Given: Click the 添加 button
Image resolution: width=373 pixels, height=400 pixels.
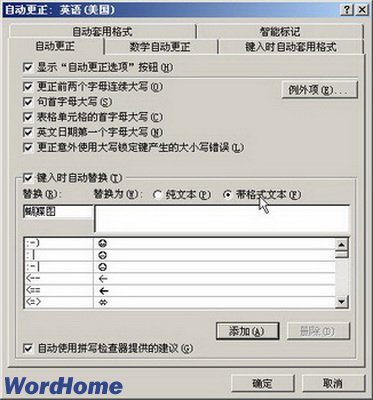Looking at the screenshot, I should pos(247,331).
